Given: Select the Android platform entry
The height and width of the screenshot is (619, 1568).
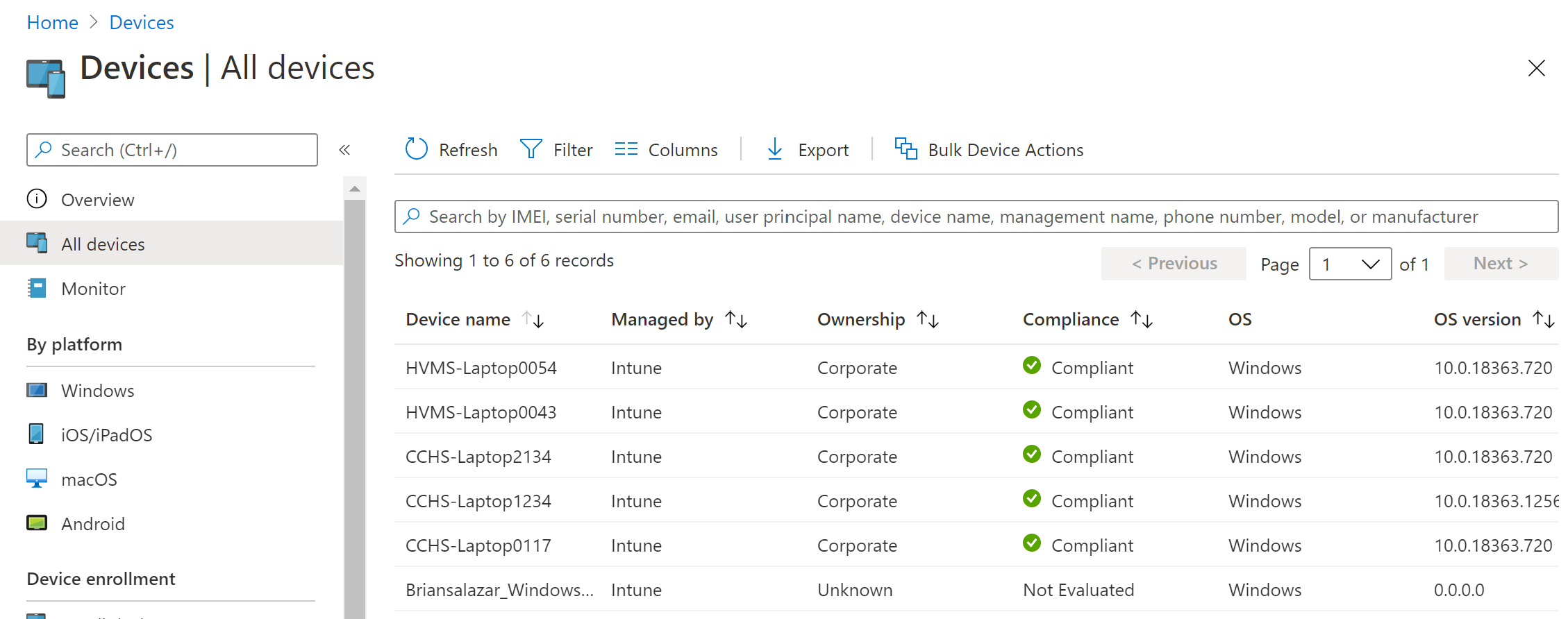Looking at the screenshot, I should tap(172, 523).
